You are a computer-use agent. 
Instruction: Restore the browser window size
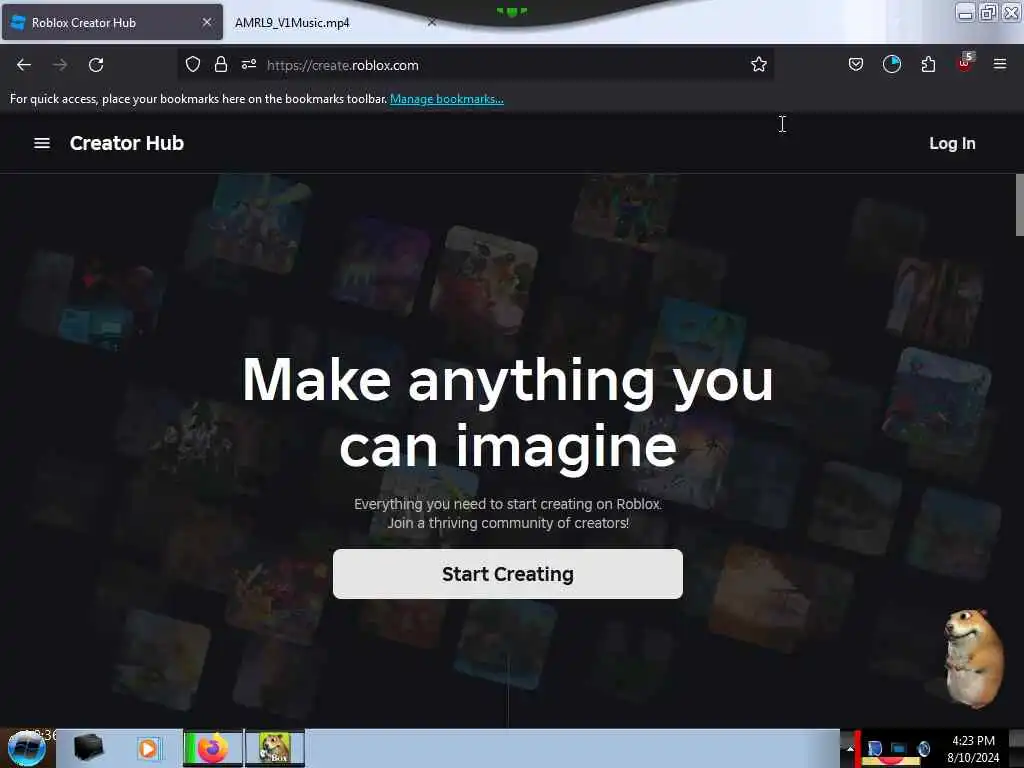click(x=989, y=12)
